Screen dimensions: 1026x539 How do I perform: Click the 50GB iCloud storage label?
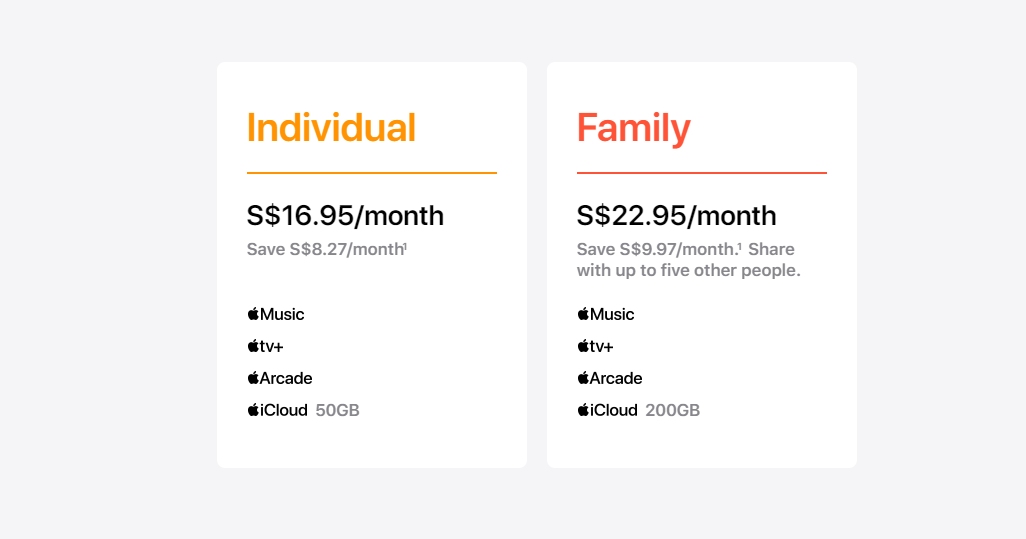[x=337, y=410]
